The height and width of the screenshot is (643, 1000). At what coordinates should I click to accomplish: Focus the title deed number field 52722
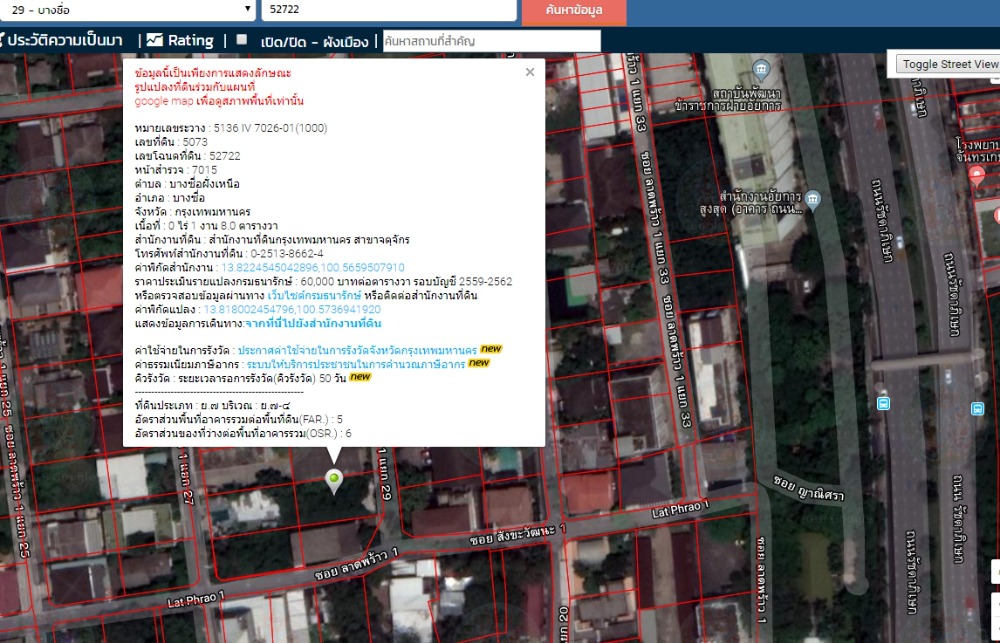click(388, 10)
